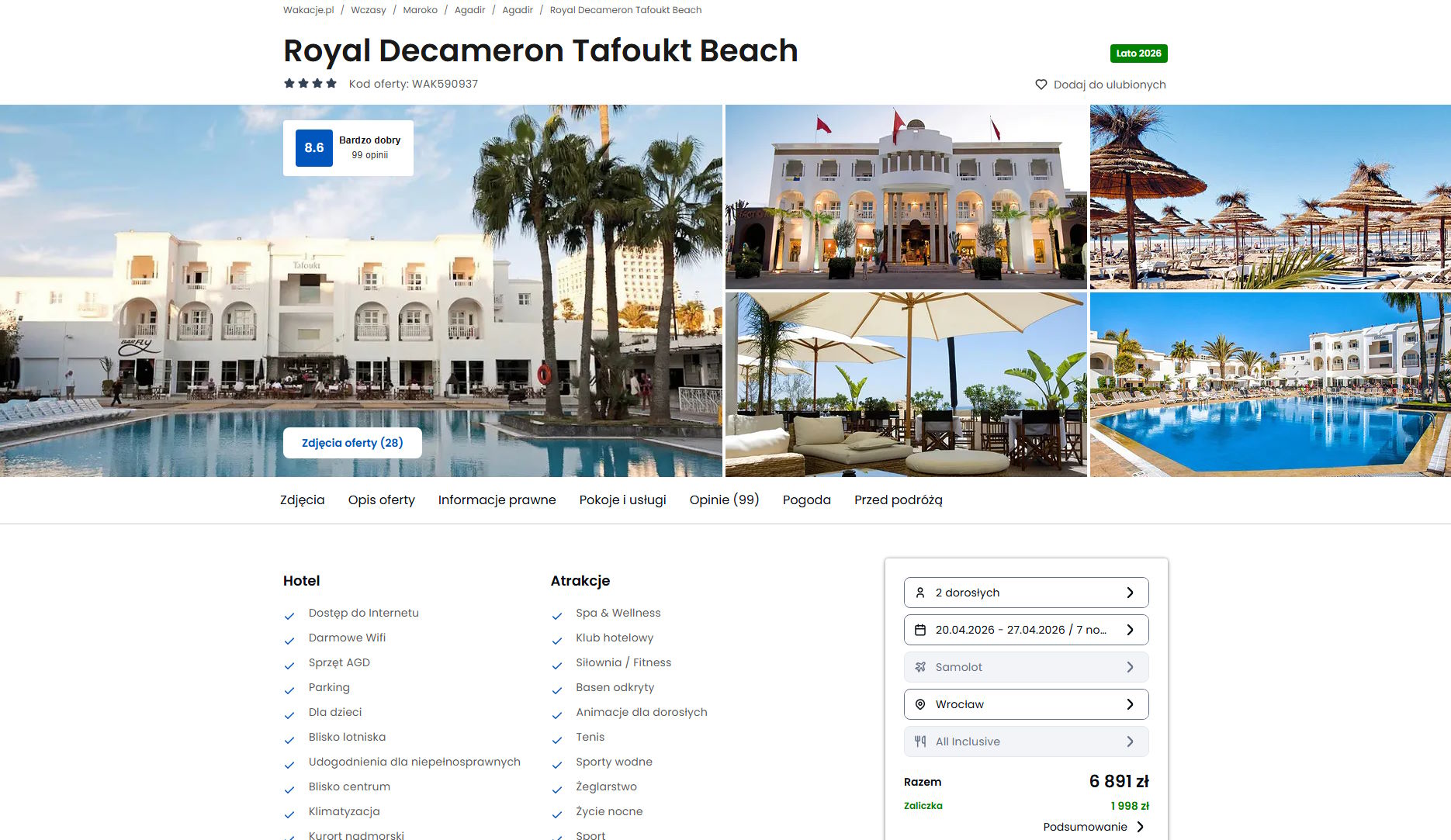The image size is (1451, 840).
Task: Open the beach umbrellas thumbnail photo
Action: point(1270,197)
